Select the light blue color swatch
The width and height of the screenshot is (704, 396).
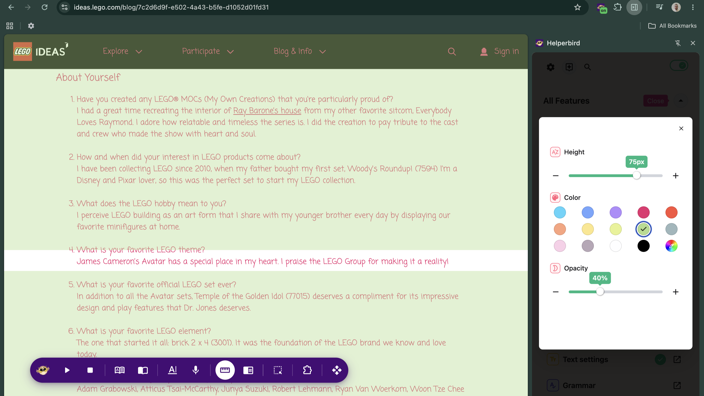pyautogui.click(x=559, y=212)
